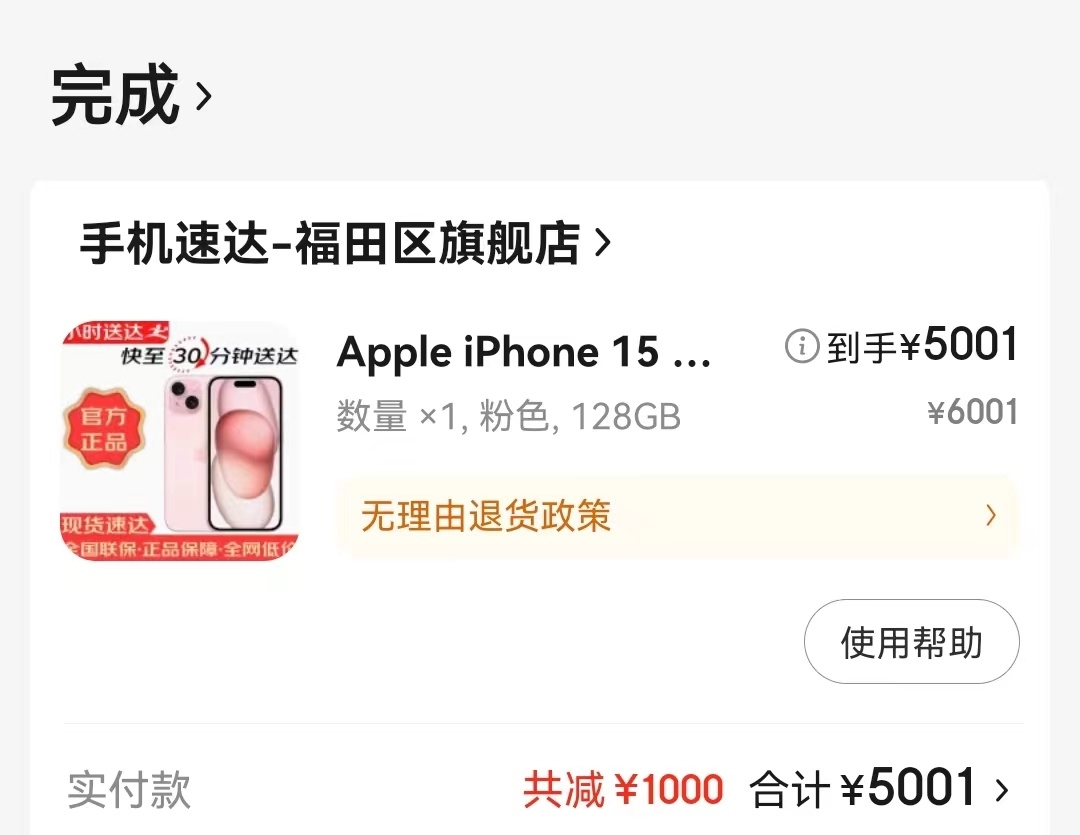Open the pink iPhone 15 product thumbnail
Viewport: 1080px width, 835px height.
180,441
